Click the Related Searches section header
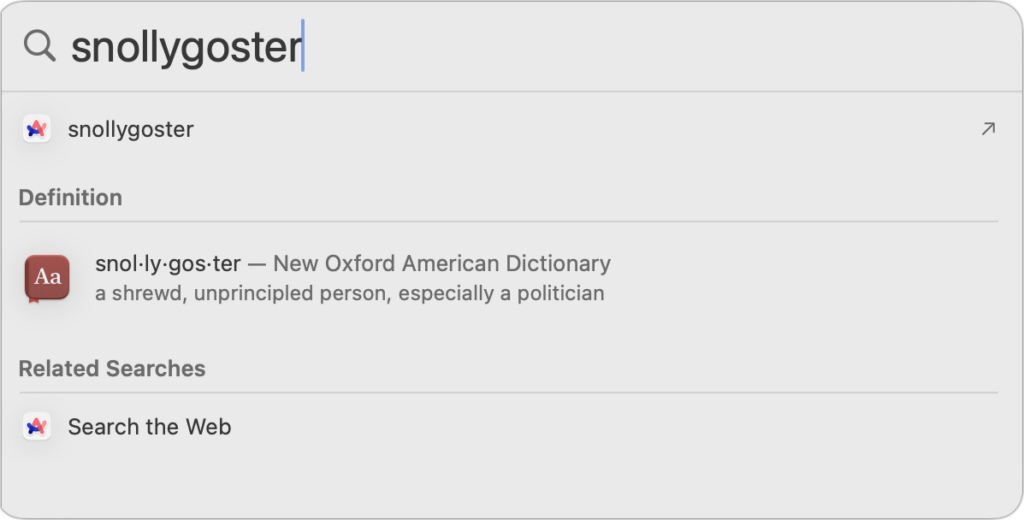This screenshot has width=1024, height=520. (x=112, y=368)
